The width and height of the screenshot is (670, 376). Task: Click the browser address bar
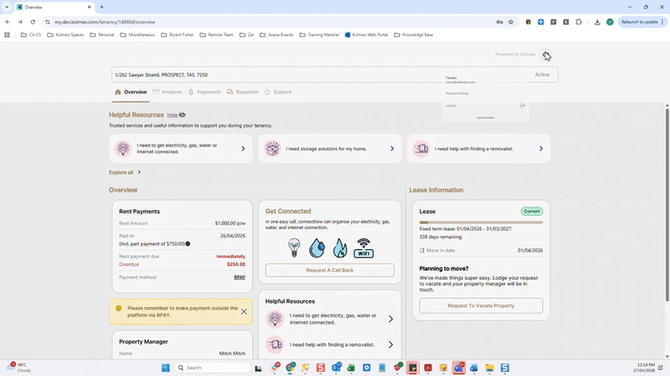click(x=273, y=22)
